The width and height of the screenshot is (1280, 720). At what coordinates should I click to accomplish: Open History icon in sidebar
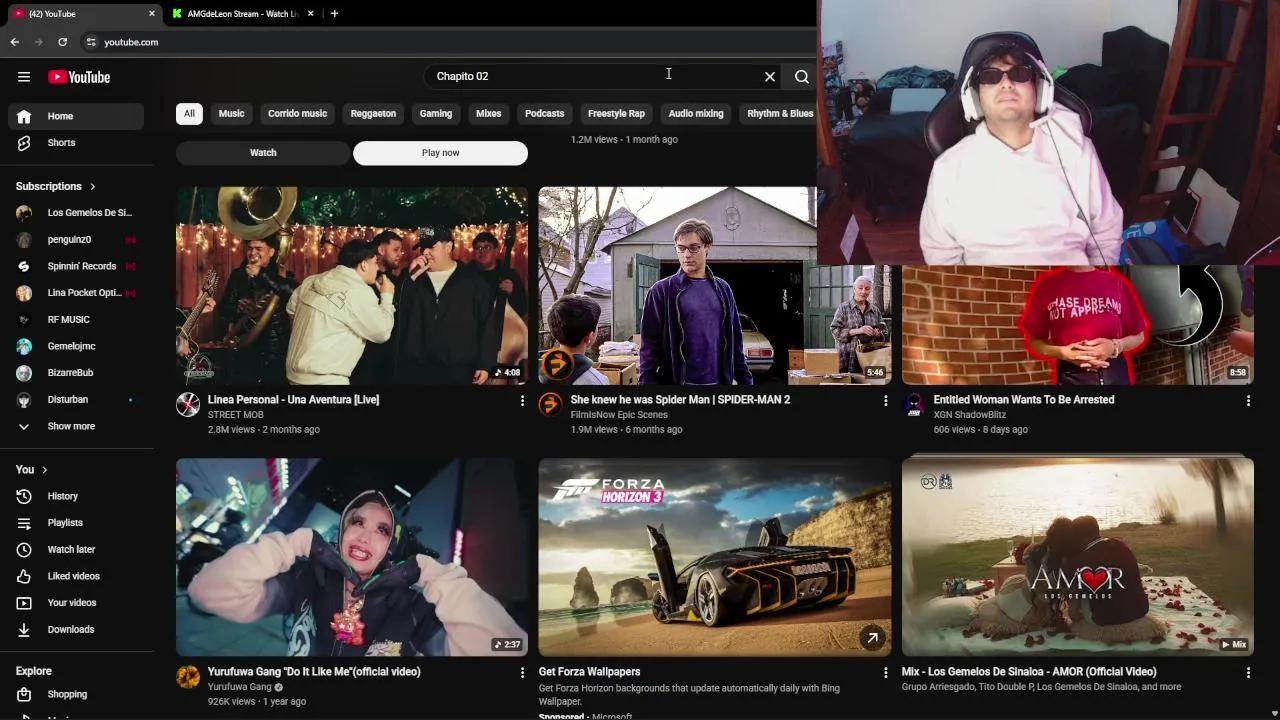(24, 496)
